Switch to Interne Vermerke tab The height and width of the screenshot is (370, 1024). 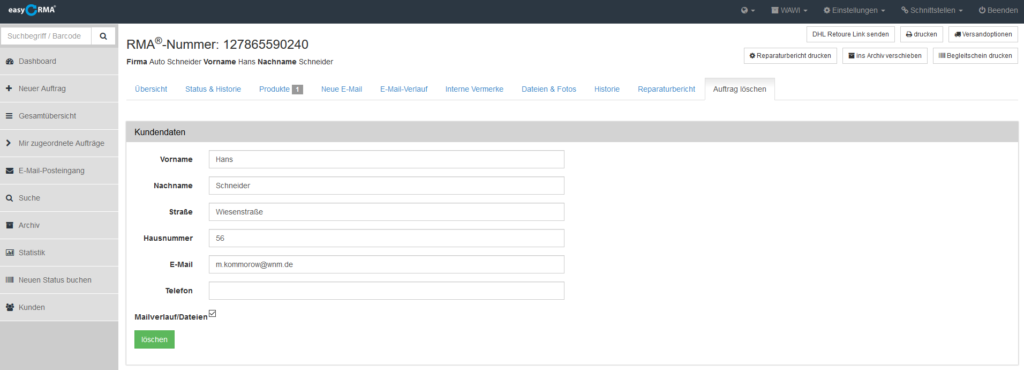(x=474, y=89)
